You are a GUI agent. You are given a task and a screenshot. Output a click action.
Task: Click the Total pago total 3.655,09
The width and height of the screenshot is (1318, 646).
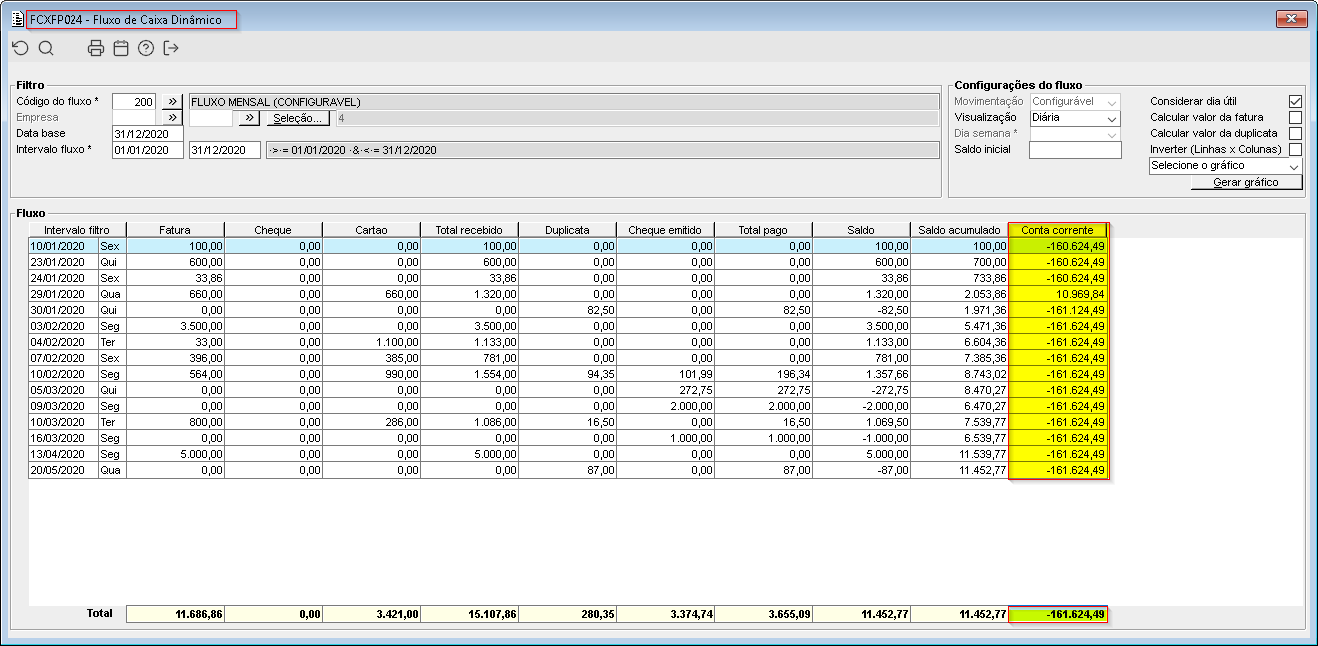[x=763, y=614]
